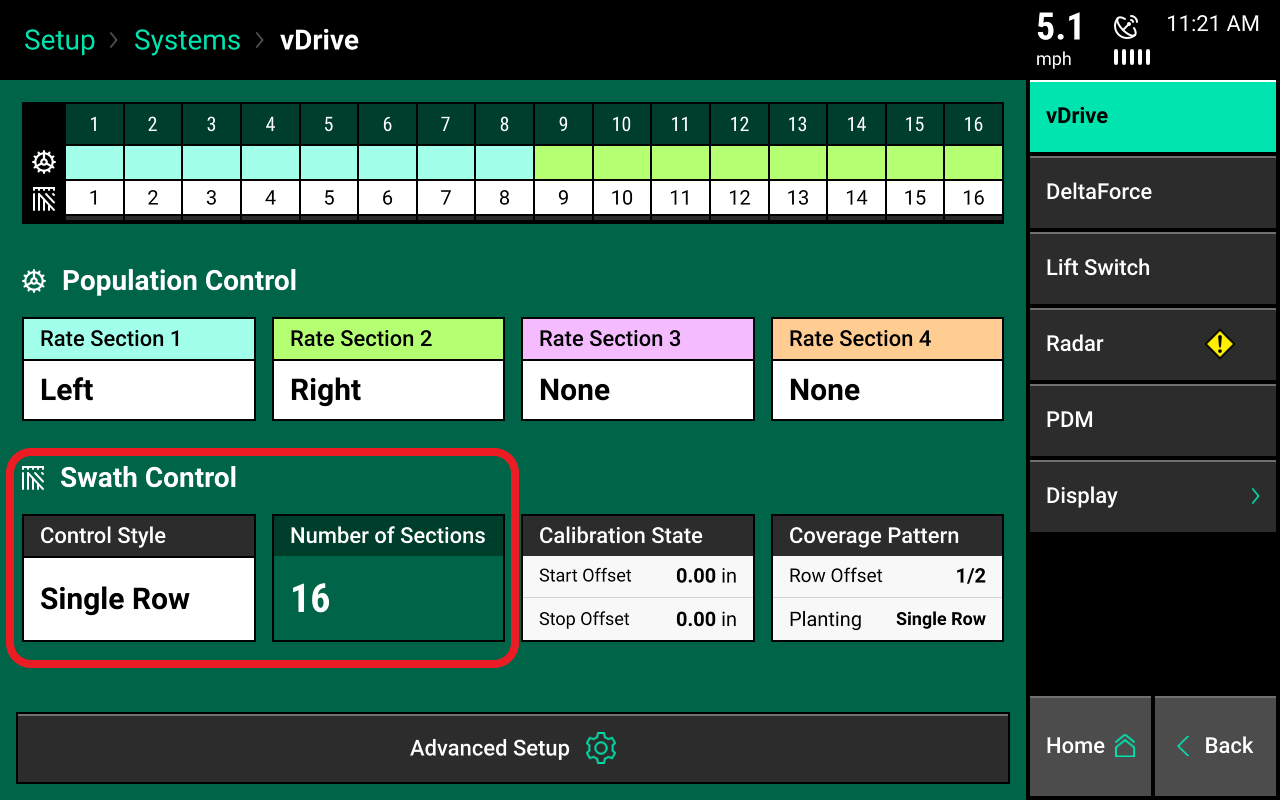Click swath section cell 8

tap(504, 198)
